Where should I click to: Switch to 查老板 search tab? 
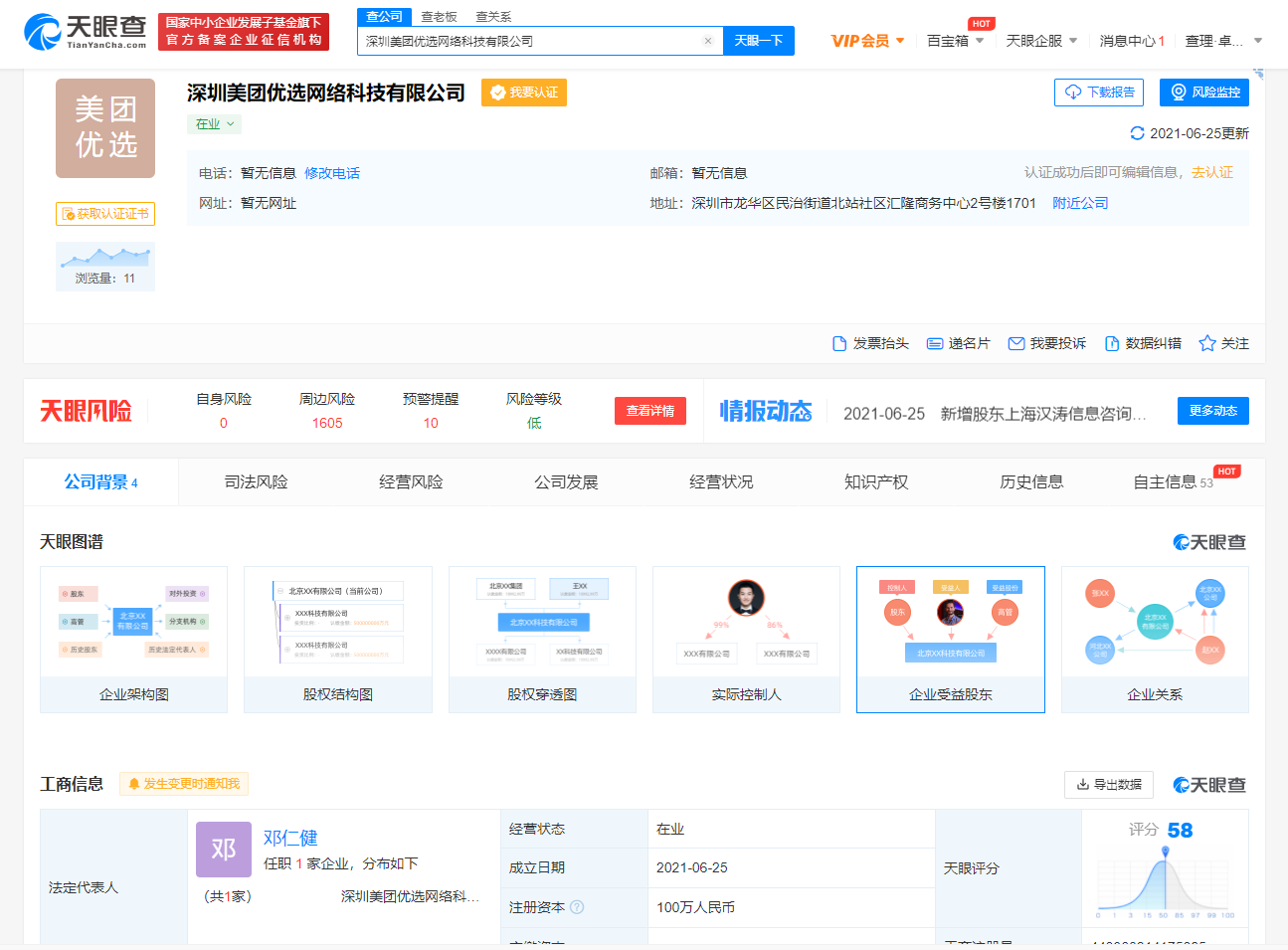439,17
